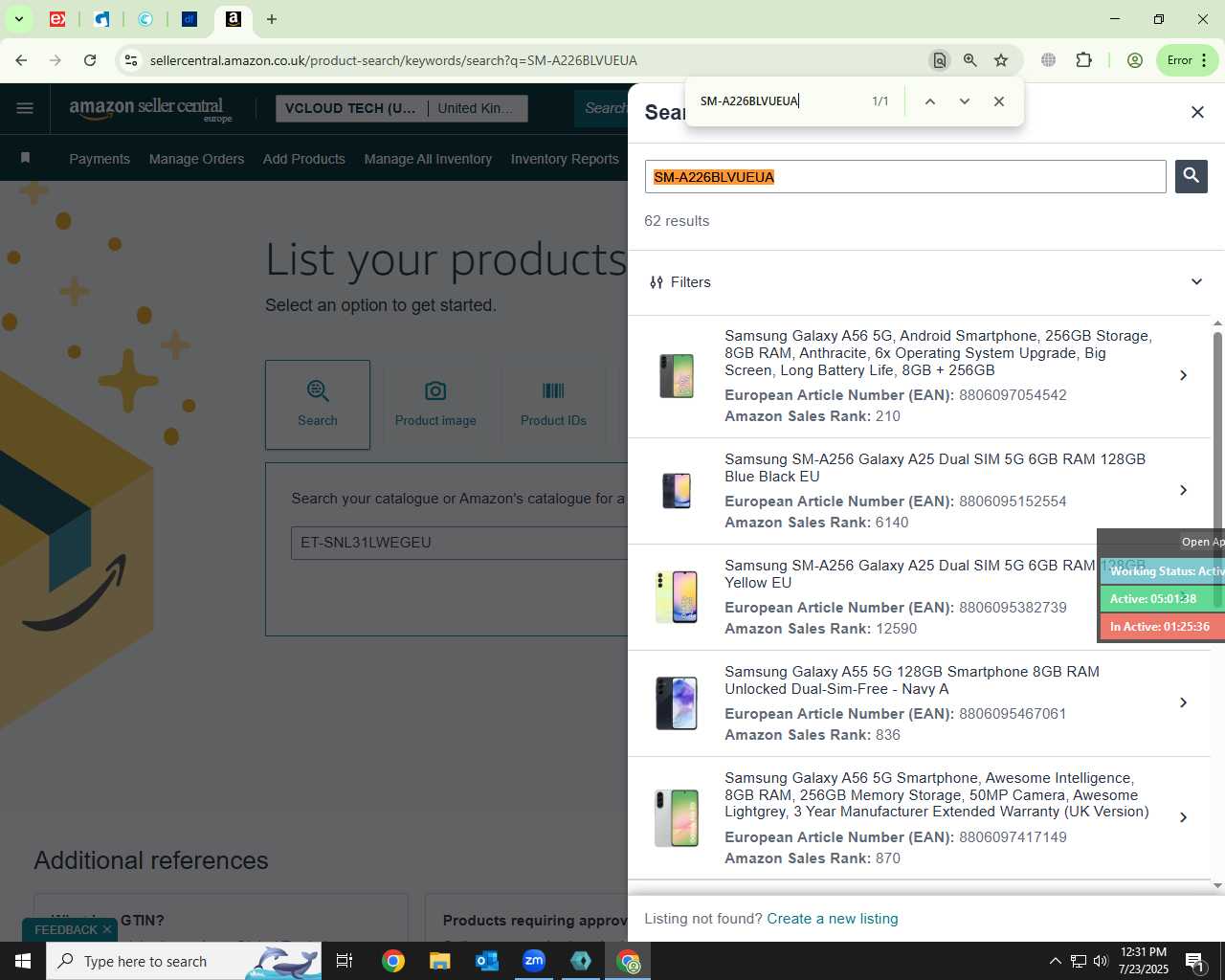Select the Product image option tile
Screen dimensions: 1225x980
coord(435,405)
